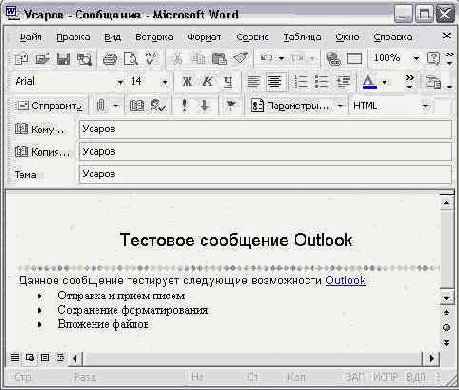Switch to web layout view
Screen dimensions: 459x390
[x=30, y=358]
